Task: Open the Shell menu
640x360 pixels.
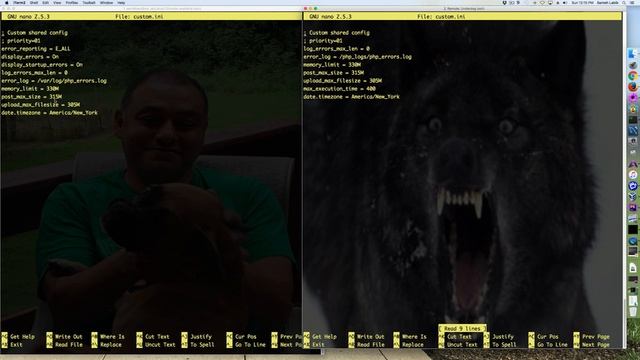Action: coord(34,2)
